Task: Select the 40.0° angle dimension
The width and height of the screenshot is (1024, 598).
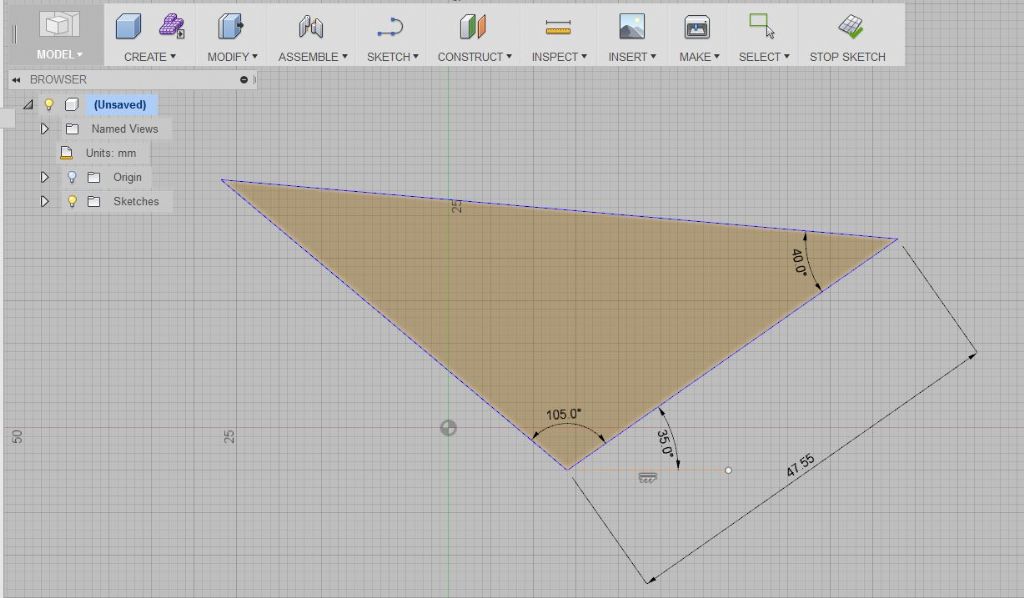Action: click(x=799, y=262)
